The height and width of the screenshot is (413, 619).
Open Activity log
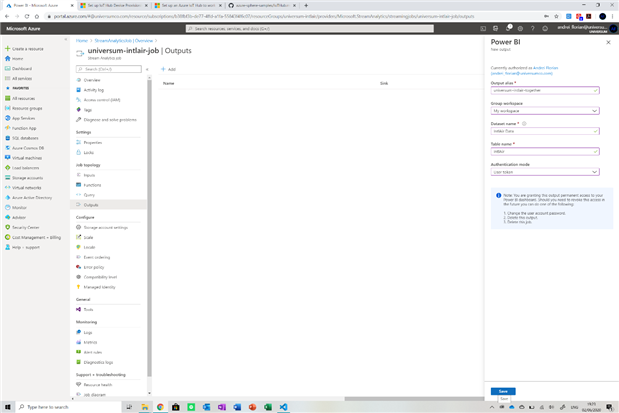(94, 90)
